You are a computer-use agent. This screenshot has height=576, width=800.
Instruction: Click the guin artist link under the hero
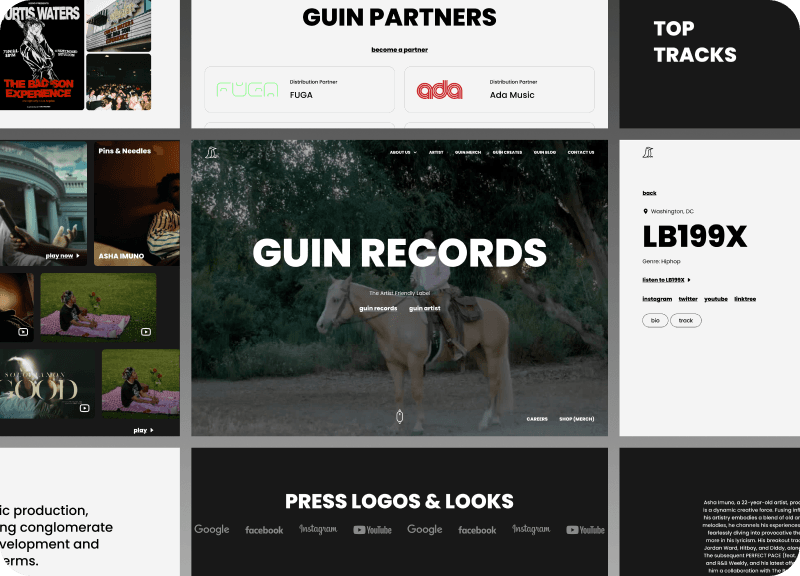tap(424, 308)
